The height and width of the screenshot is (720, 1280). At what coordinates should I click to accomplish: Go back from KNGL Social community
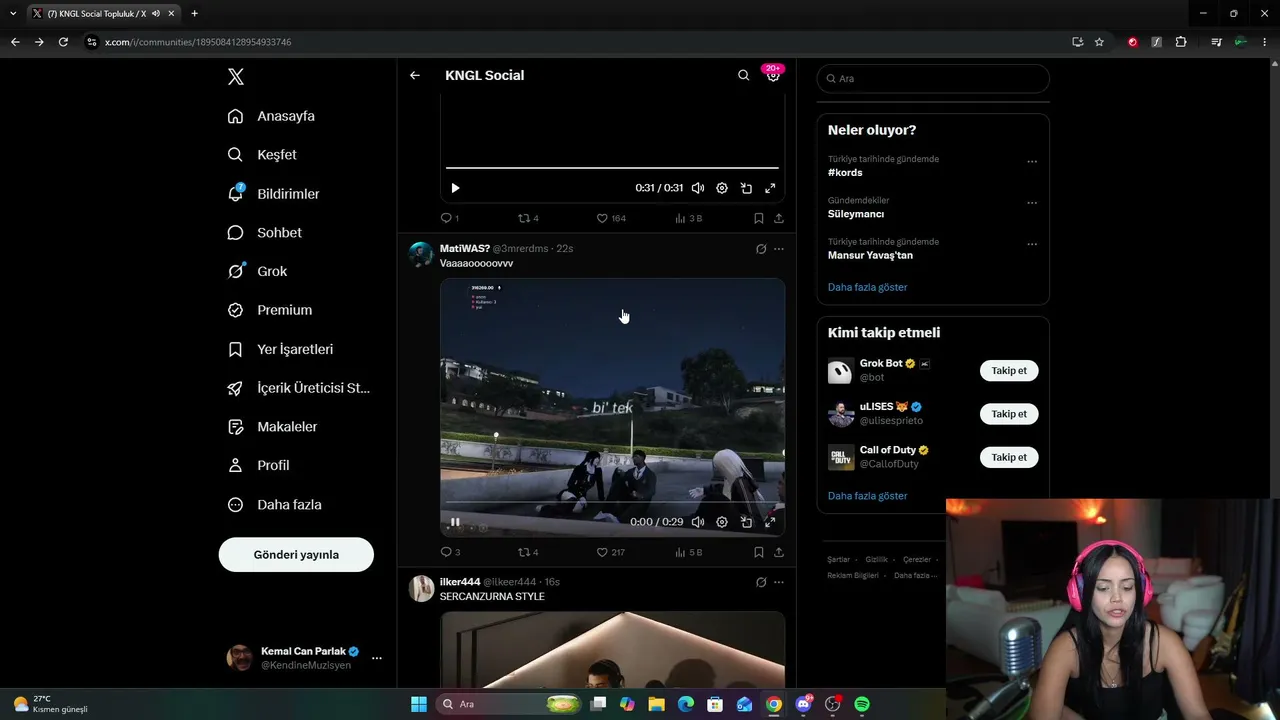(x=415, y=75)
